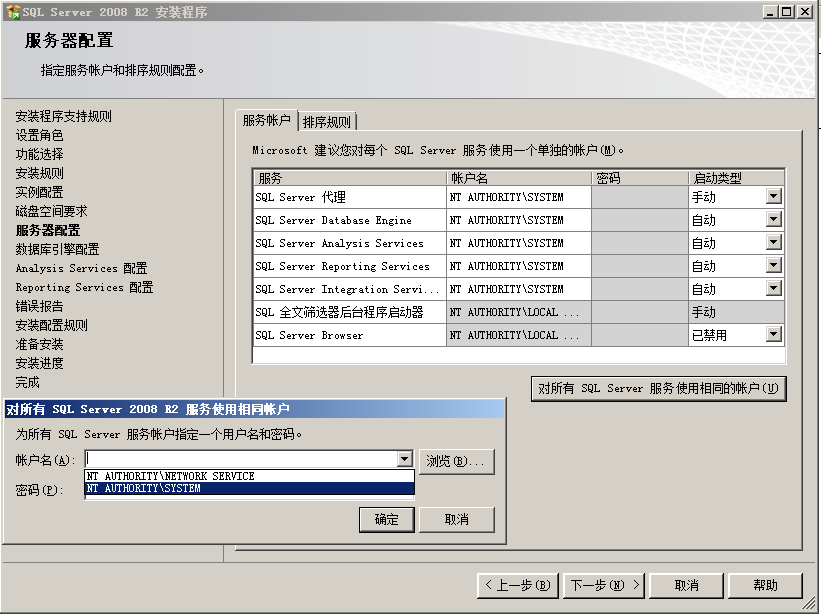Go back with 上一步(B) button
The width and height of the screenshot is (821, 614).
[518, 585]
